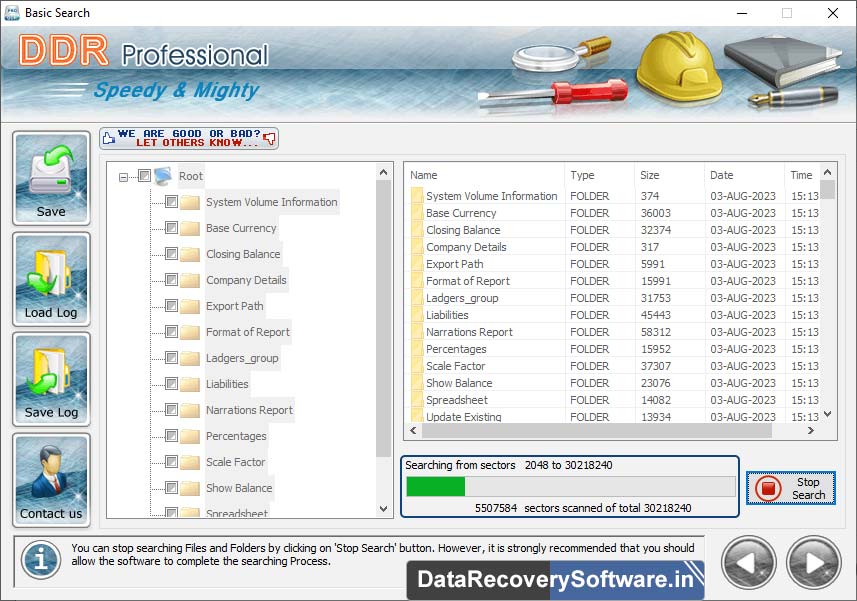Click the Liabilities folder icon in tree
857x601 pixels.
pos(190,385)
